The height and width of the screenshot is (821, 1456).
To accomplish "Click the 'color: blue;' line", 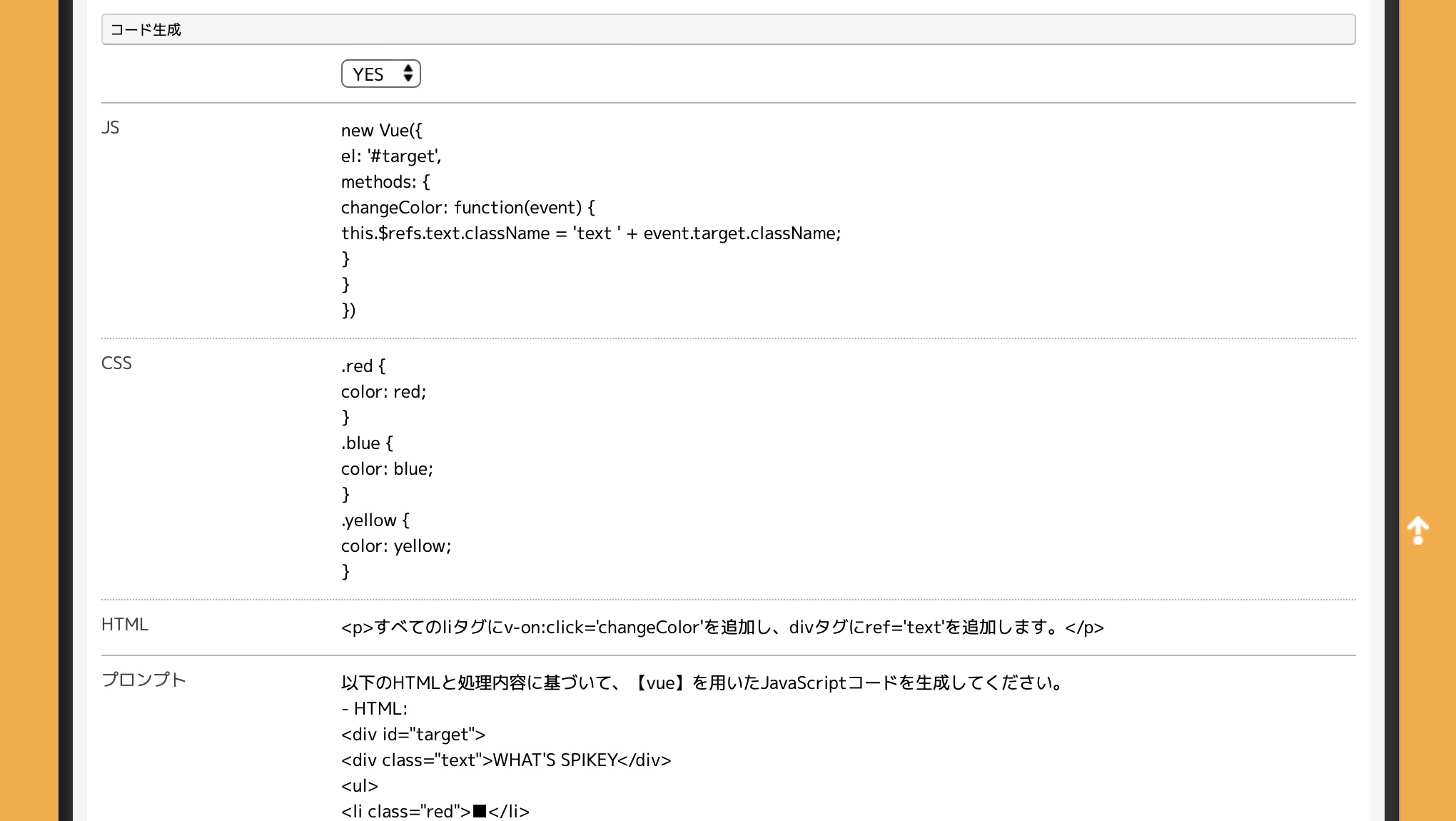I will pos(387,469).
